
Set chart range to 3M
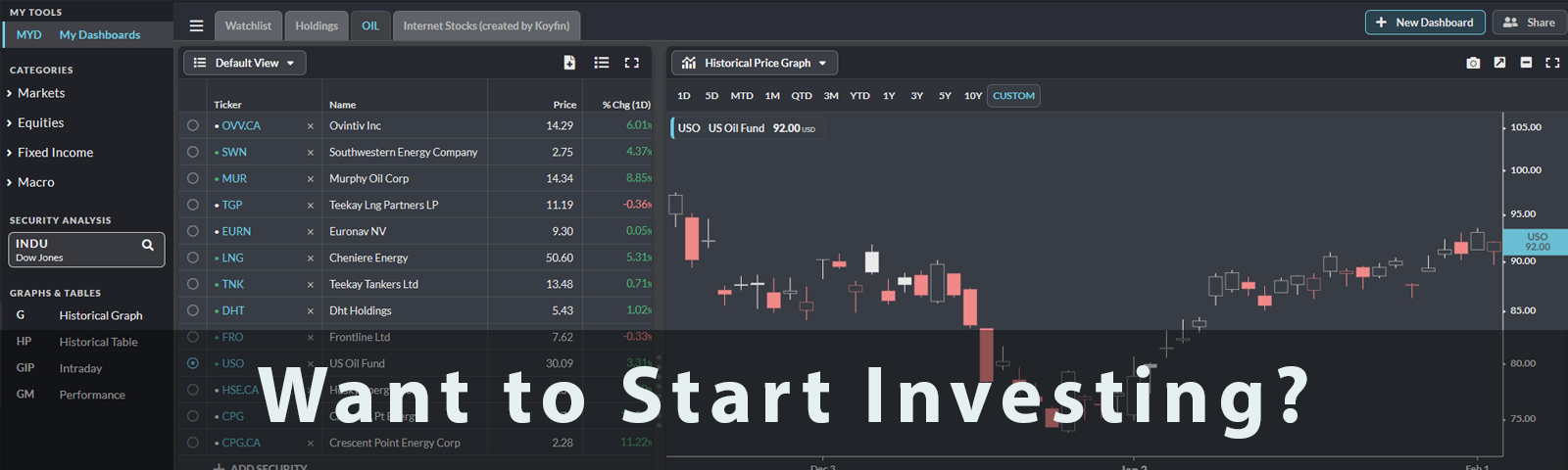(831, 96)
